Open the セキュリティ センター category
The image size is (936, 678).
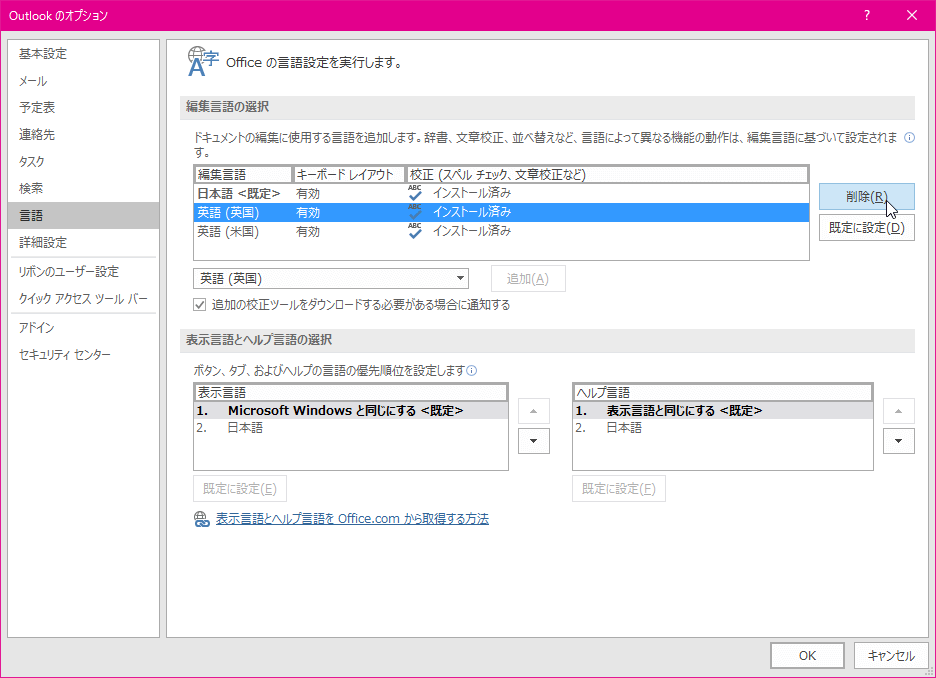84,355
